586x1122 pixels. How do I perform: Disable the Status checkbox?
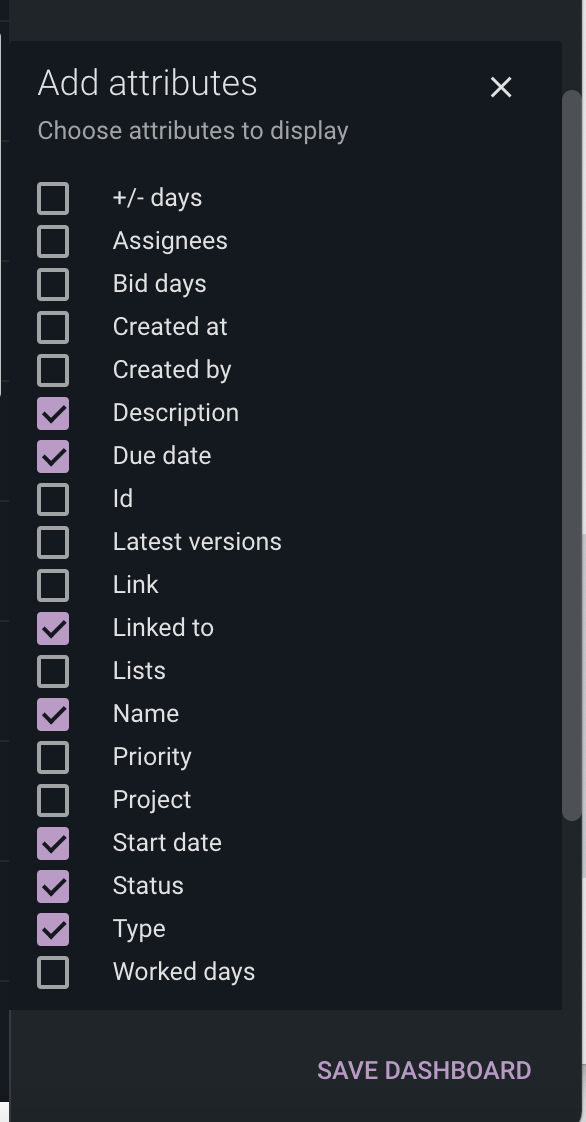coord(54,885)
